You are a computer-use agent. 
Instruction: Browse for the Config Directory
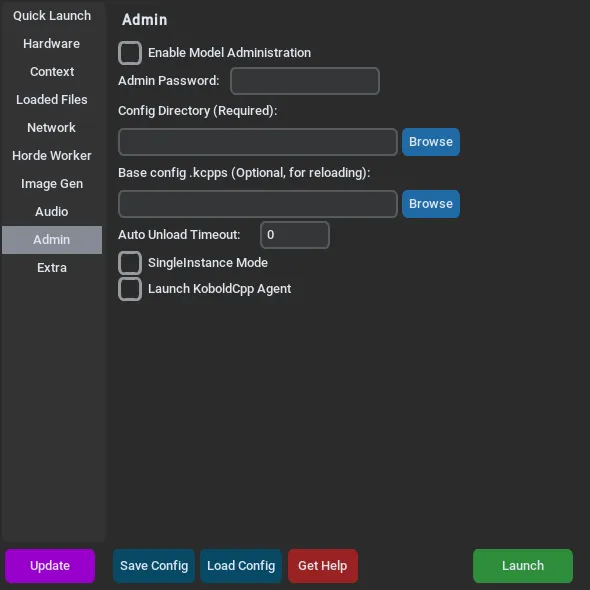431,142
